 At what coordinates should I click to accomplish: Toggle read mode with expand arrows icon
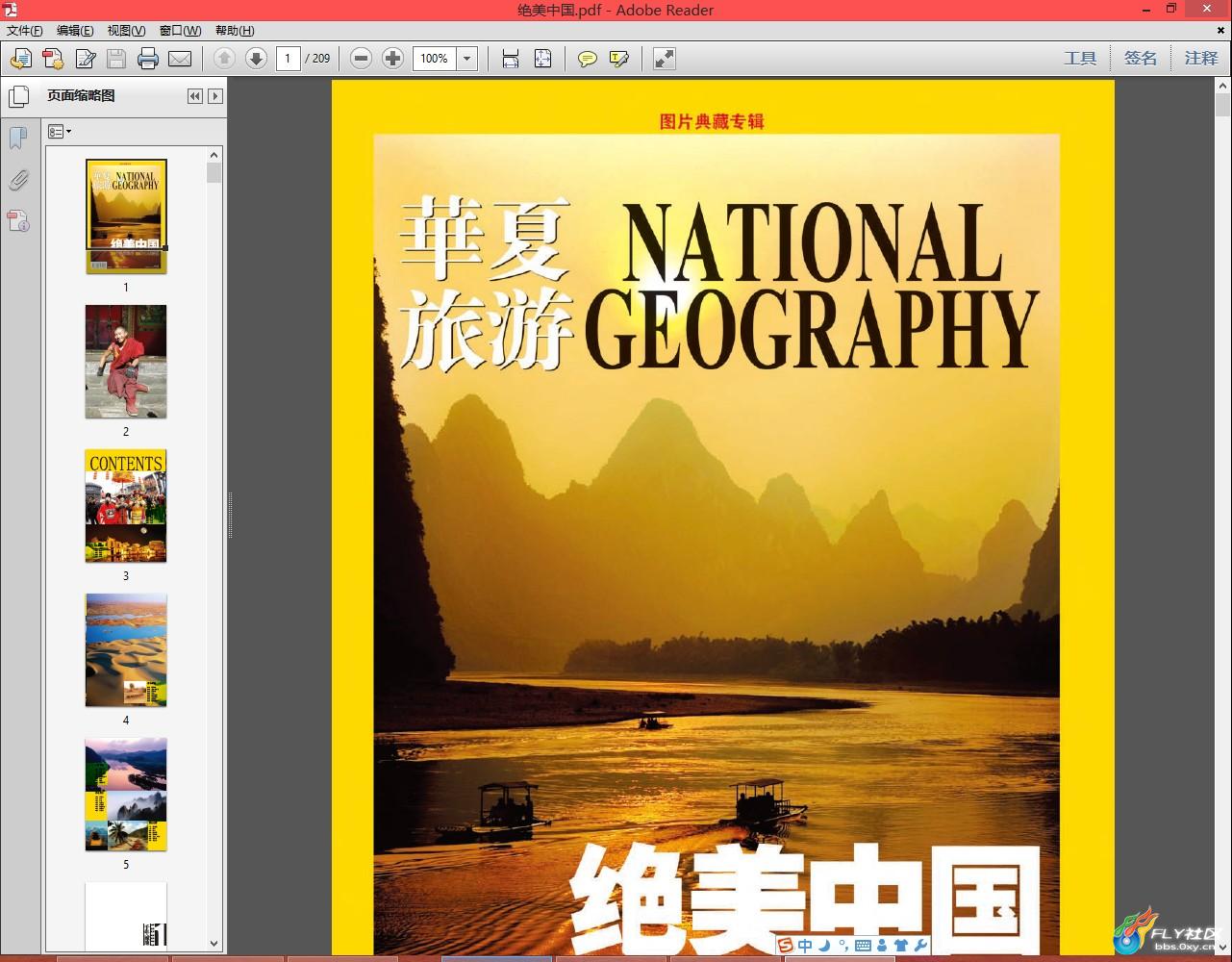pos(665,59)
